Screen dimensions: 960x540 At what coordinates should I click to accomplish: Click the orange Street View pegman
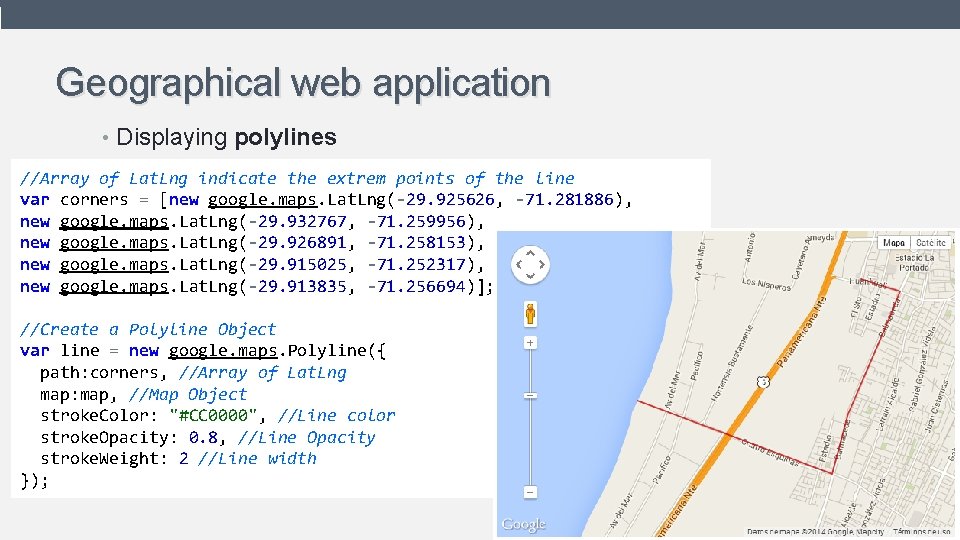click(x=530, y=313)
